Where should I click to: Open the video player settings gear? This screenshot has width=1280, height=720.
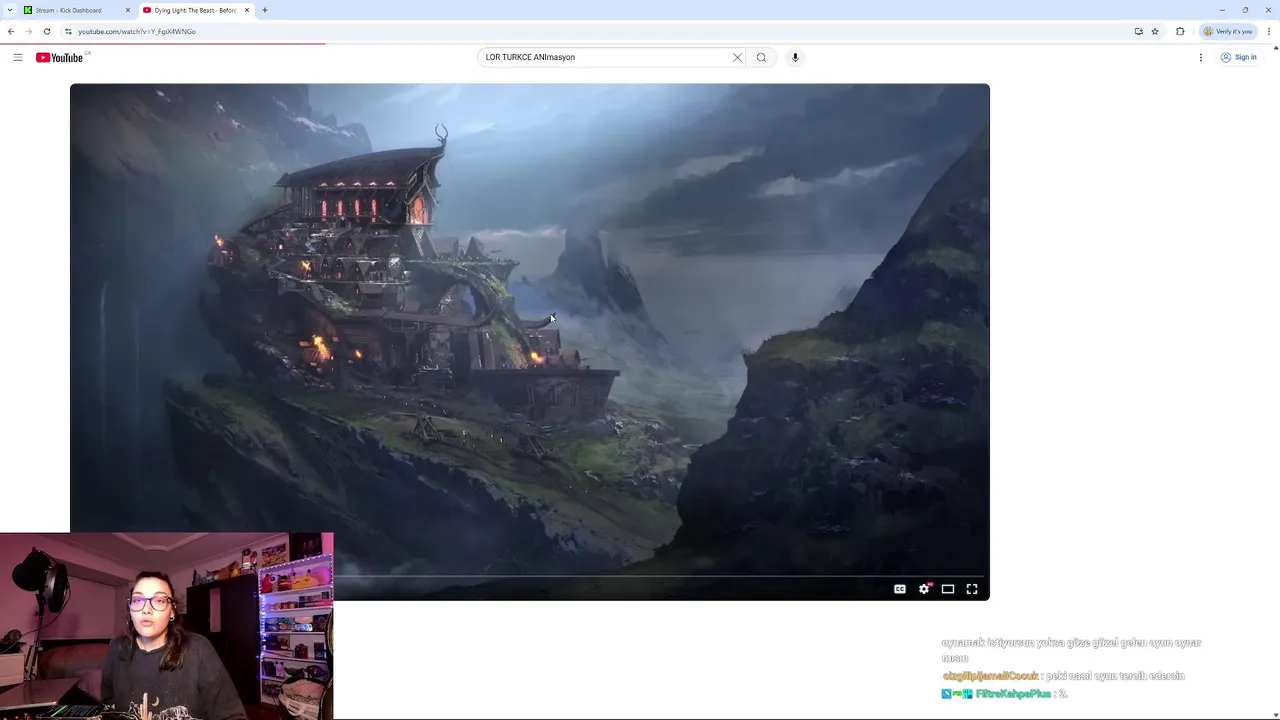pyautogui.click(x=924, y=589)
